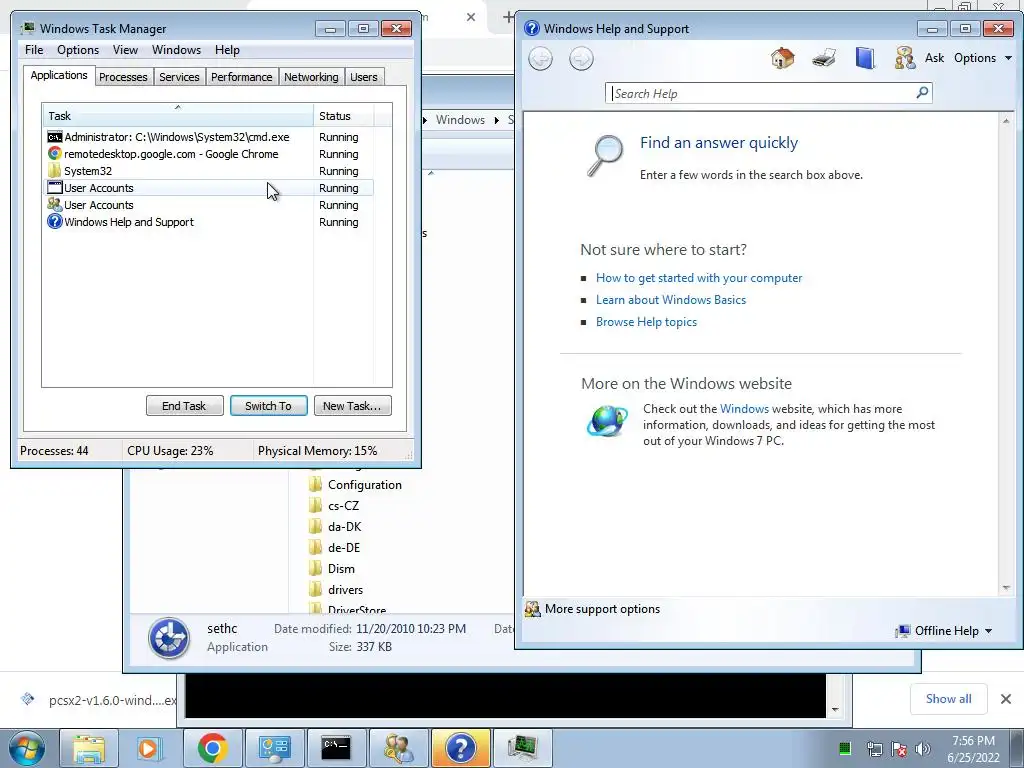This screenshot has height=768, width=1024.
Task: Open the Browse Help topics link
Action: (646, 322)
